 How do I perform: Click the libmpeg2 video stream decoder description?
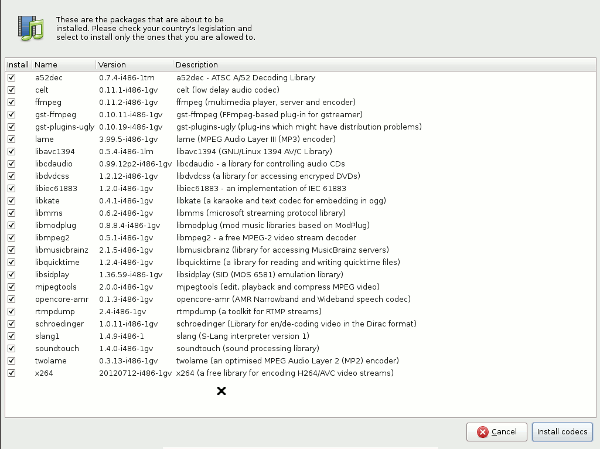[266, 238]
